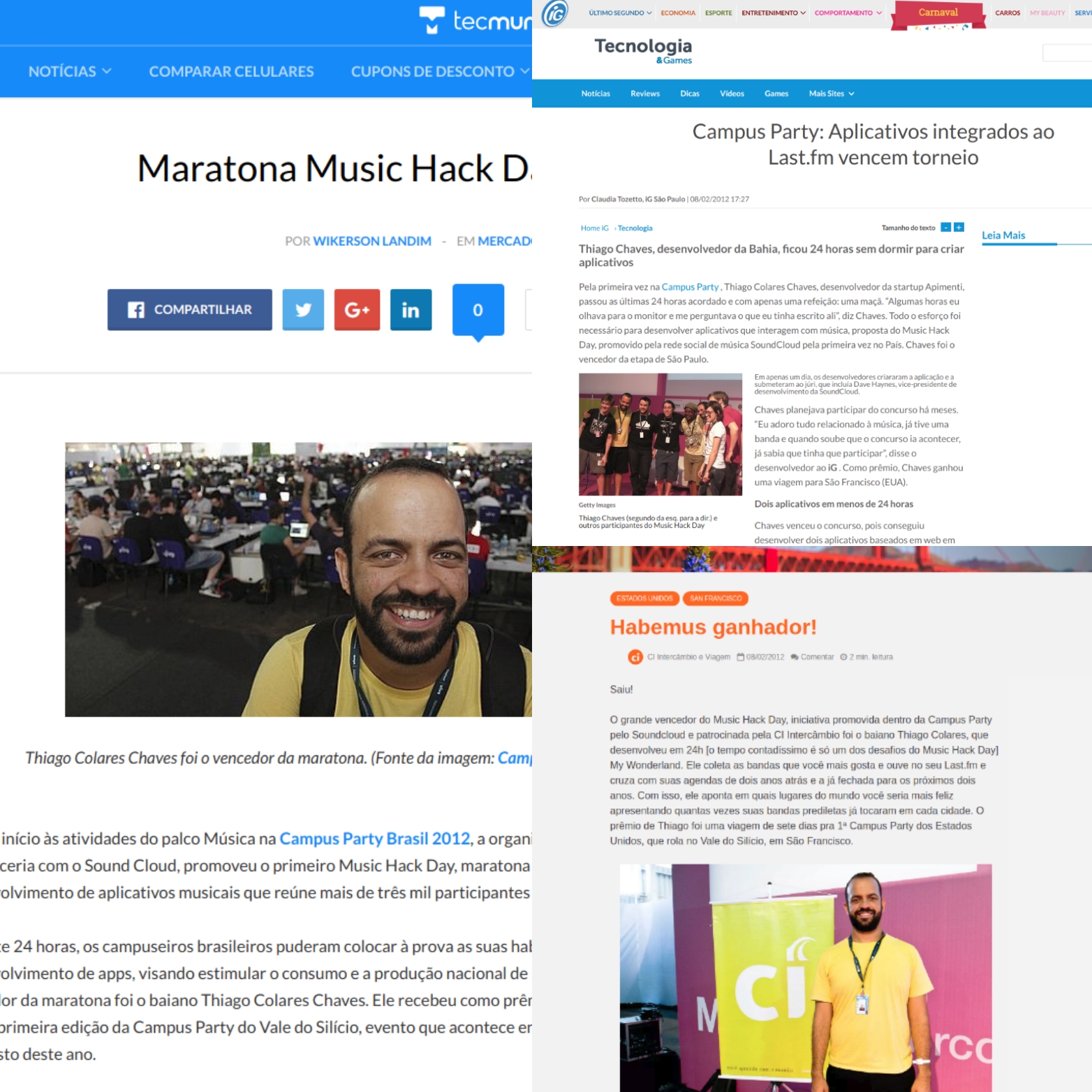
Task: Click Maratona Music Hack Day headline
Action: coord(334,169)
